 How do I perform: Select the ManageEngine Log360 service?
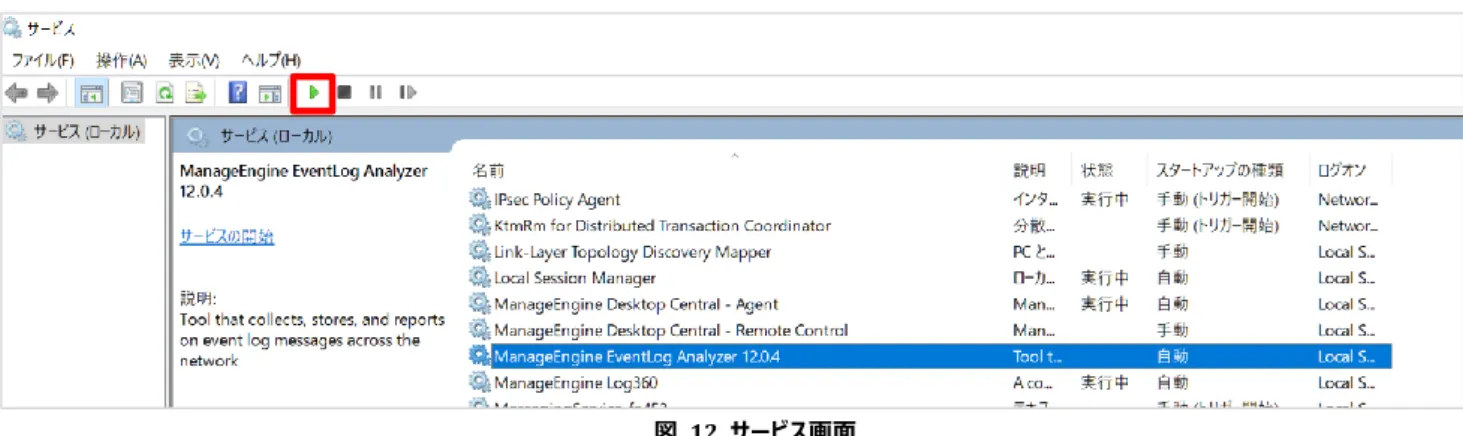576,383
